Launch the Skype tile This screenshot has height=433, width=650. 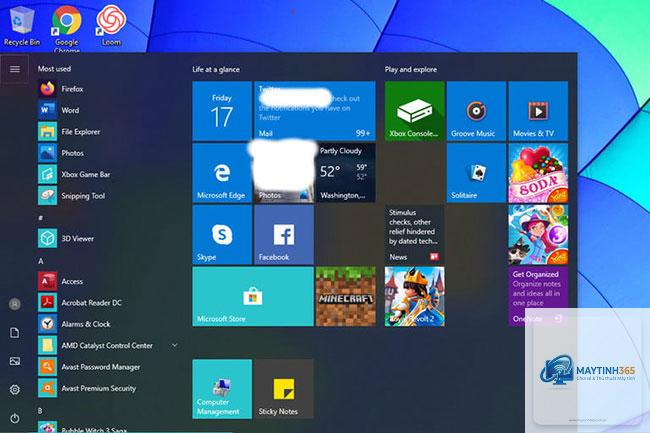point(222,235)
